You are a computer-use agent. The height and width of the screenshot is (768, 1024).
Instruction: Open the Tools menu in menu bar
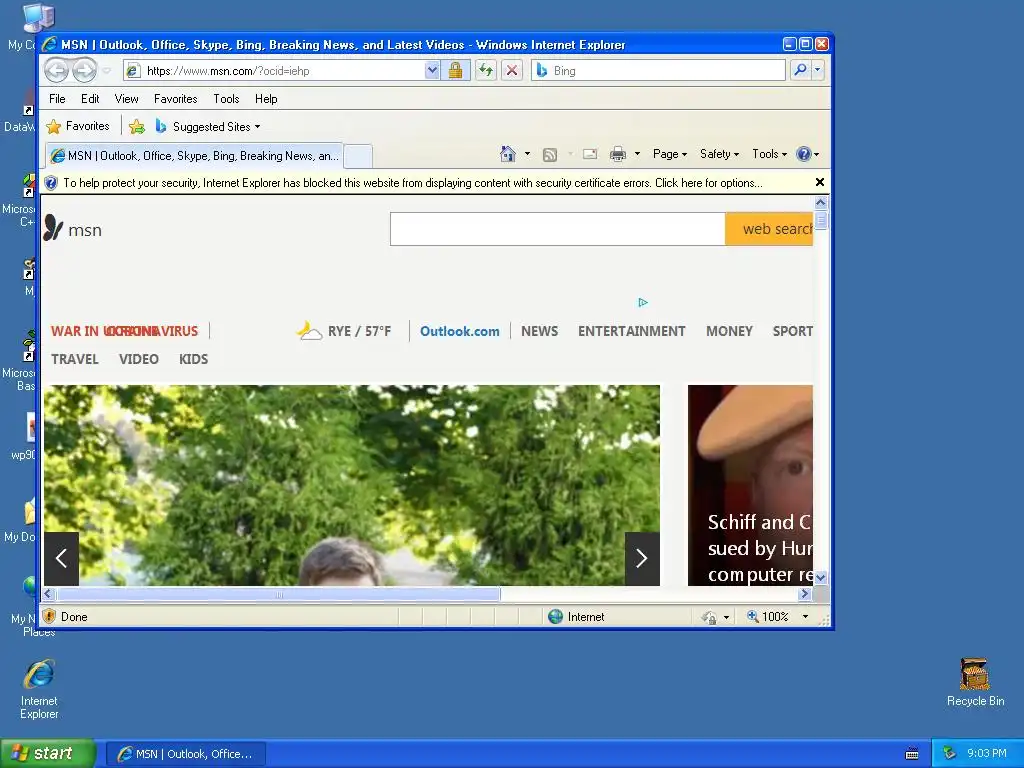(226, 99)
